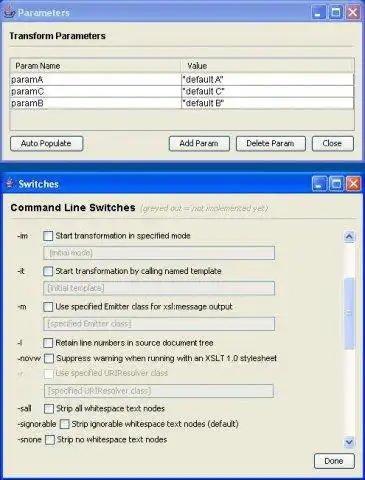Check Strip ignorable whitespace text nodes (default)
The height and width of the screenshot is (480, 365).
click(x=64, y=424)
